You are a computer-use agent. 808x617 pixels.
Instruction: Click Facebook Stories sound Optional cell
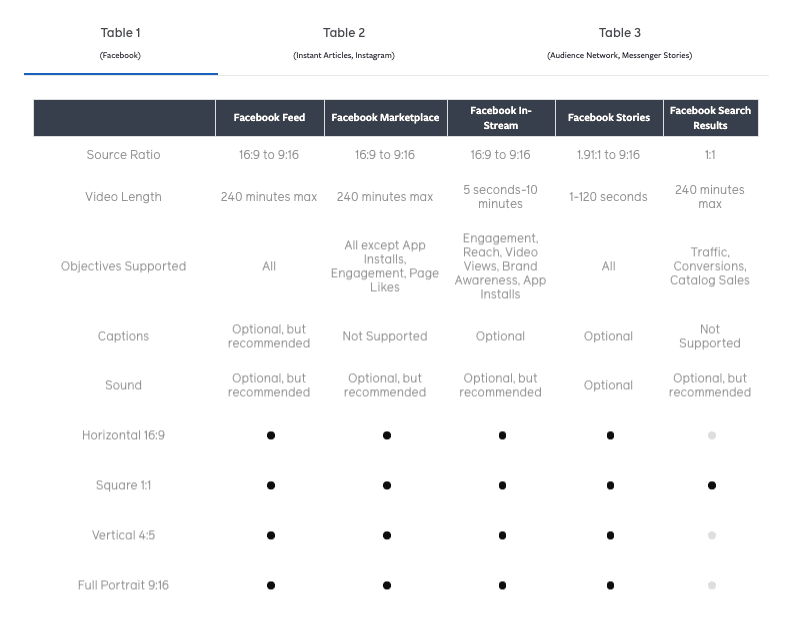point(608,385)
